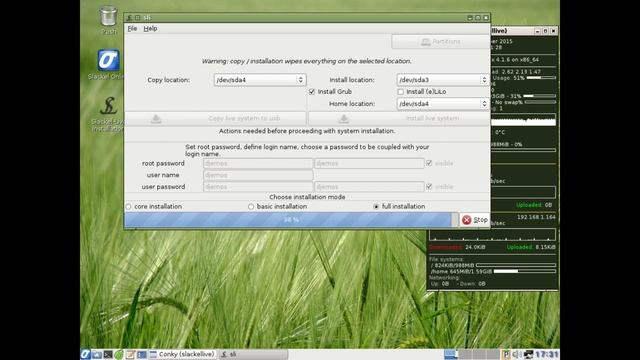Open the text editor taskbar launcher

click(x=130, y=354)
